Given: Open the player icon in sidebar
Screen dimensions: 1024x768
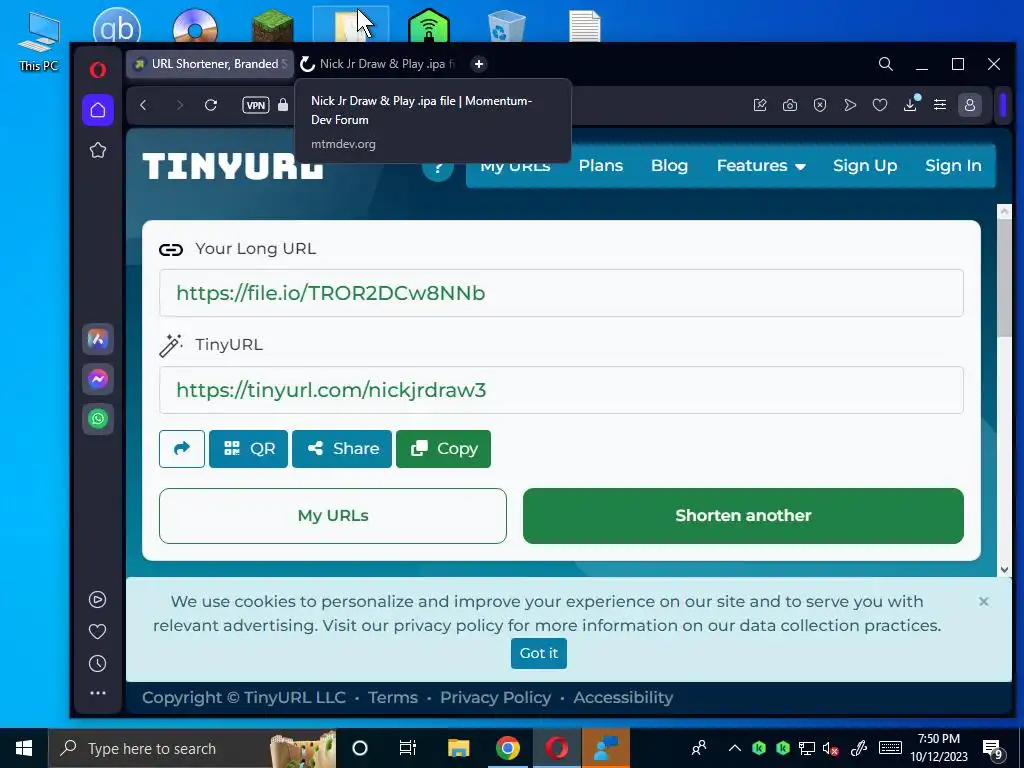Looking at the screenshot, I should coord(97,600).
